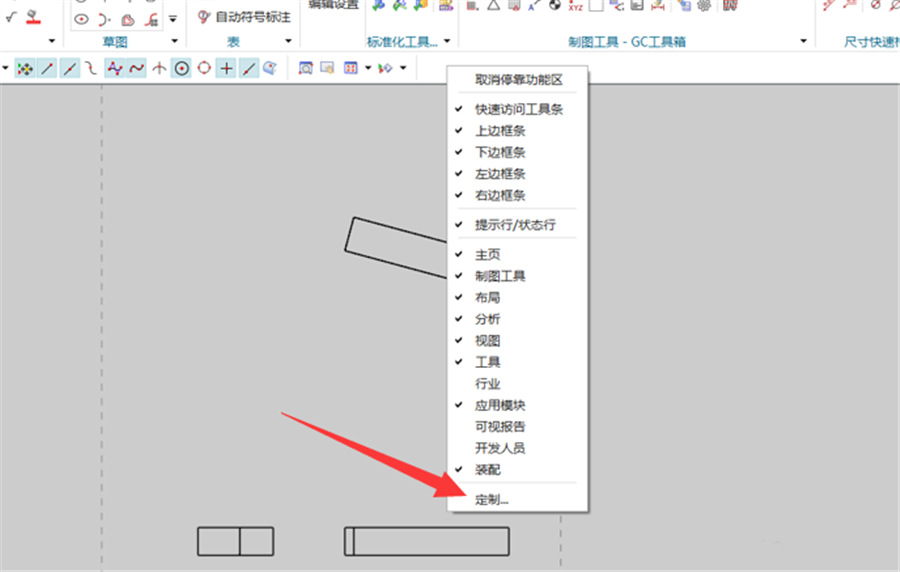Toggle the Mid Point snap icon
900x572 pixels.
pos(69,69)
